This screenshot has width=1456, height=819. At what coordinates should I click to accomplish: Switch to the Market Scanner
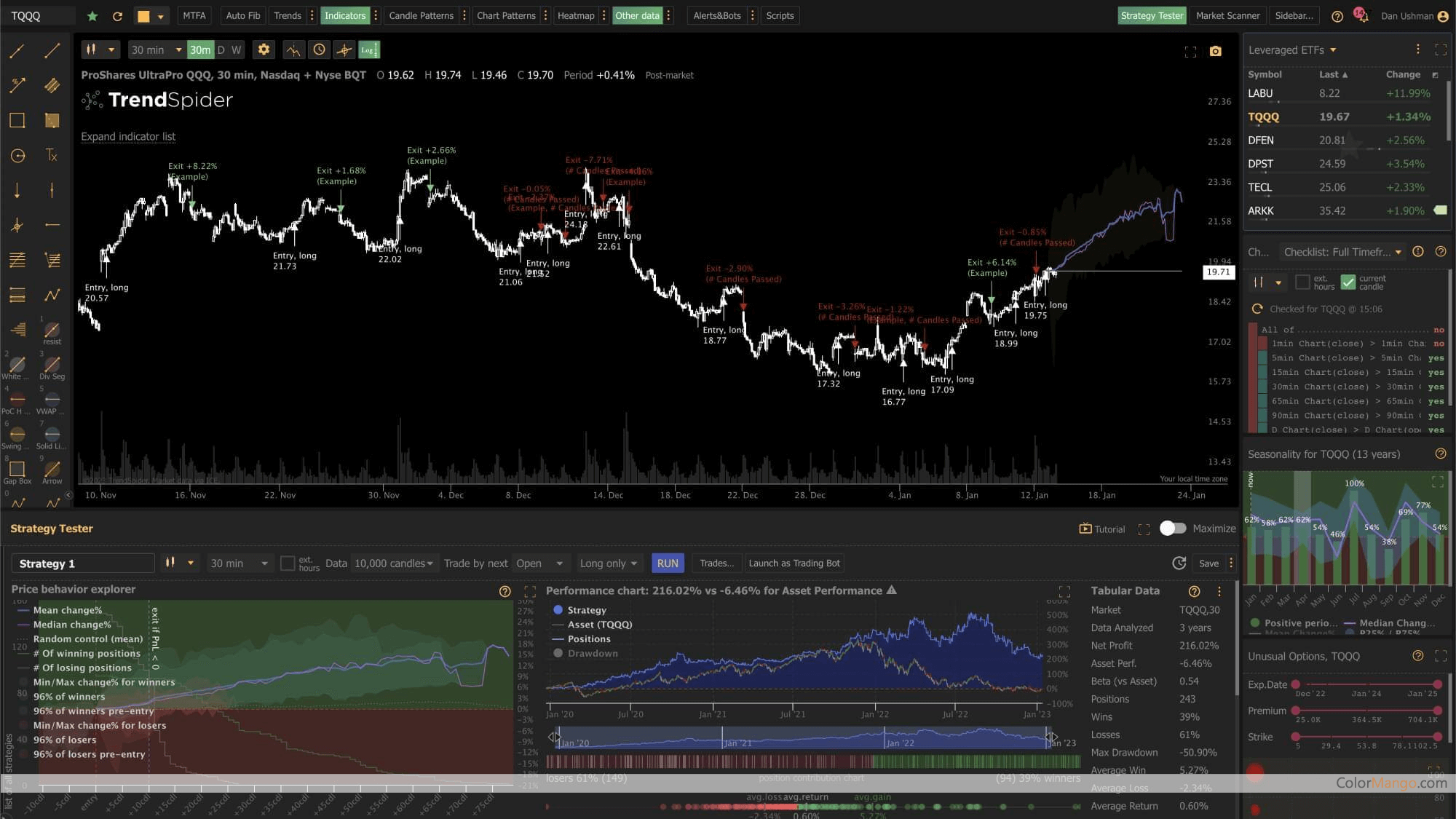1227,15
